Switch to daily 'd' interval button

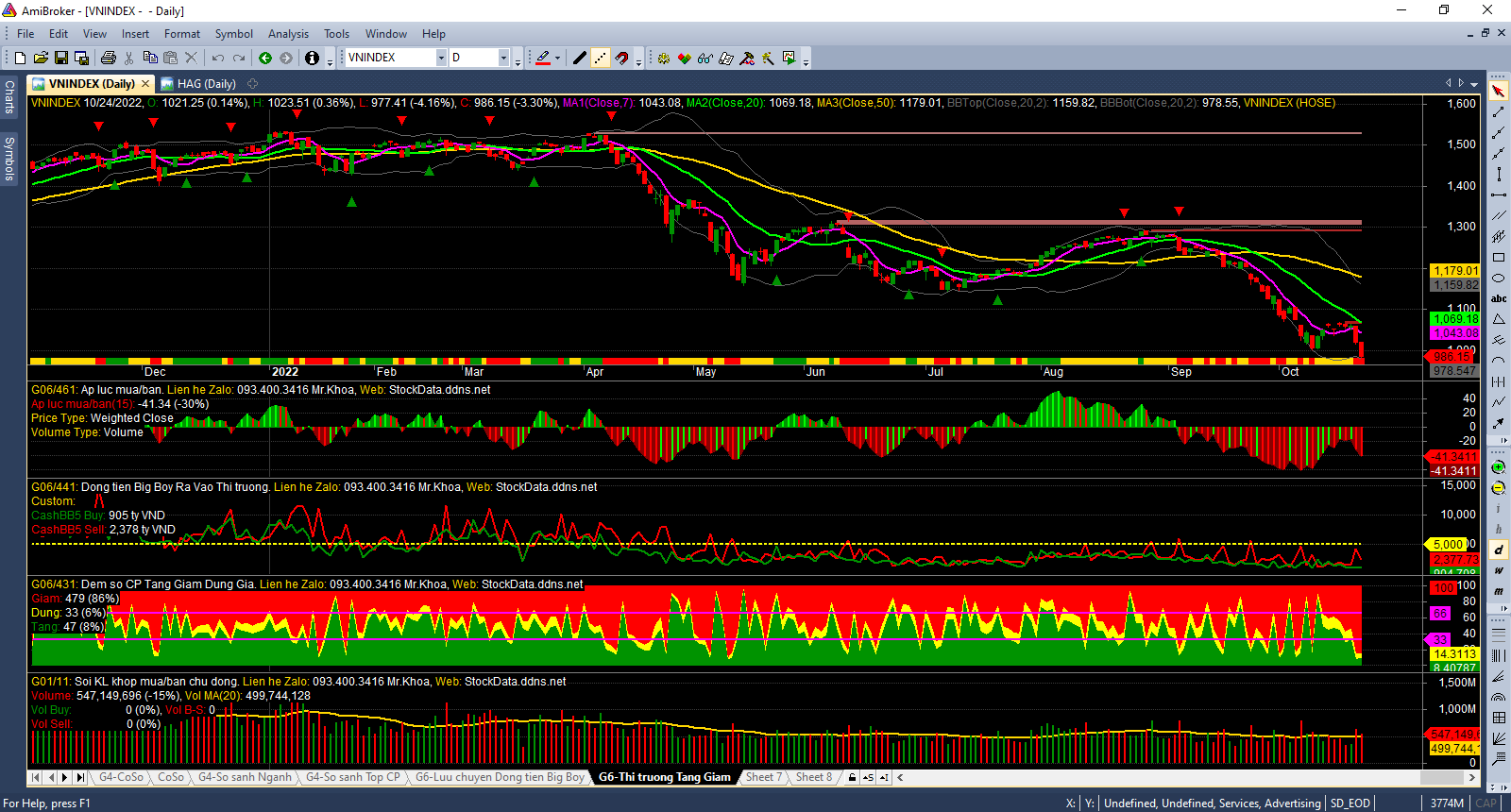[x=1499, y=550]
